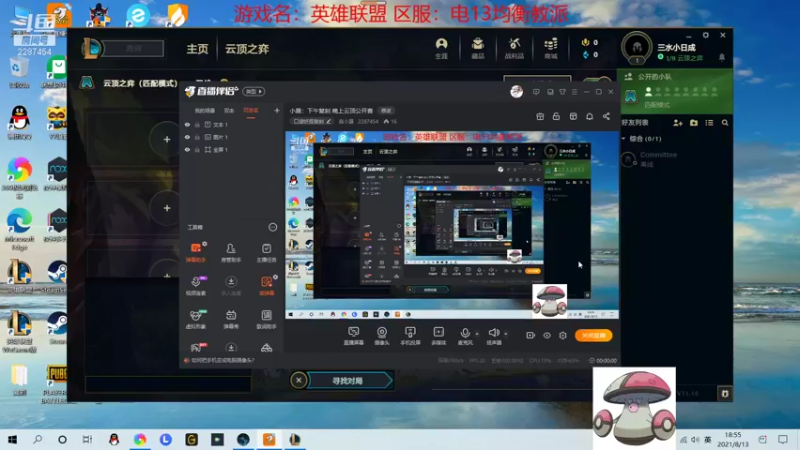Add a 直播屏幕 screen capture source
This screenshot has width=800, height=450.
354,336
